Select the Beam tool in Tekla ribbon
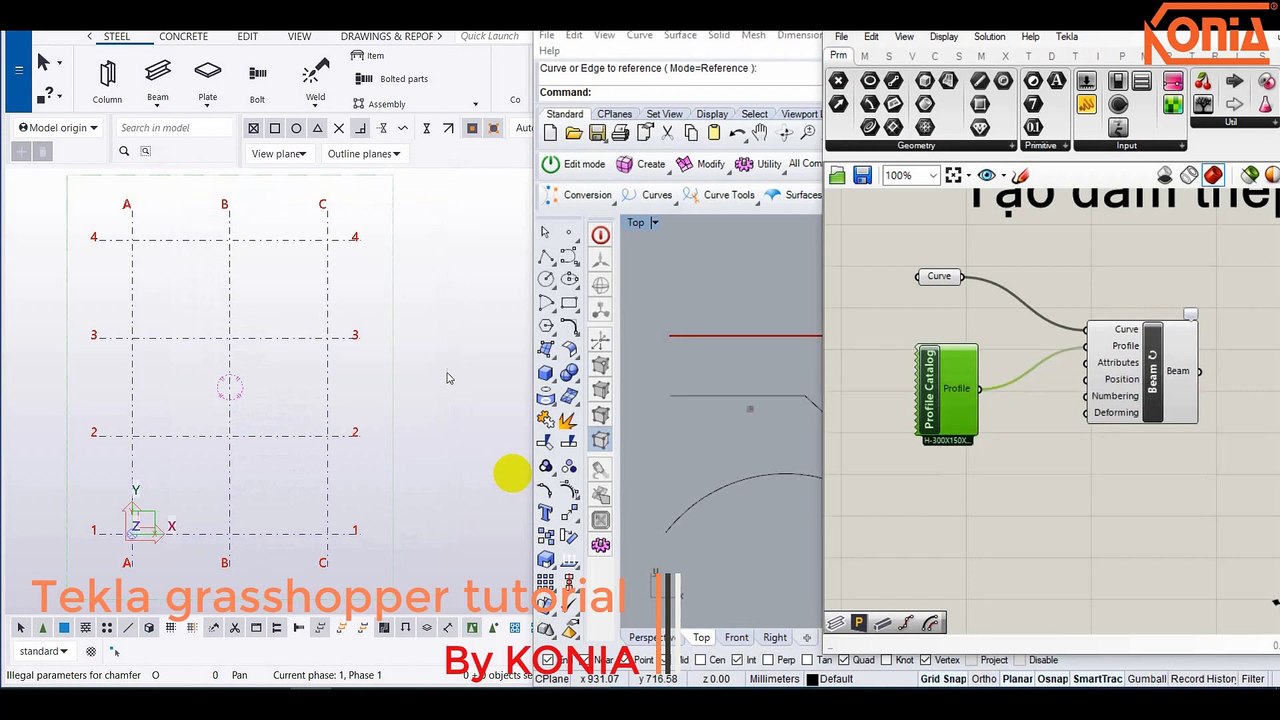Image resolution: width=1280 pixels, height=720 pixels. coord(158,80)
